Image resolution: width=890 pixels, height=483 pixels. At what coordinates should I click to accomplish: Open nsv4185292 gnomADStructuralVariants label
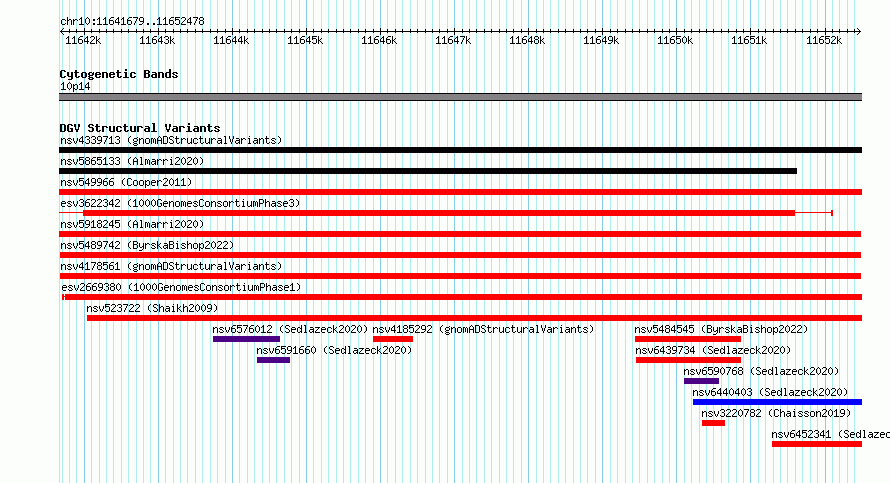pos(483,329)
